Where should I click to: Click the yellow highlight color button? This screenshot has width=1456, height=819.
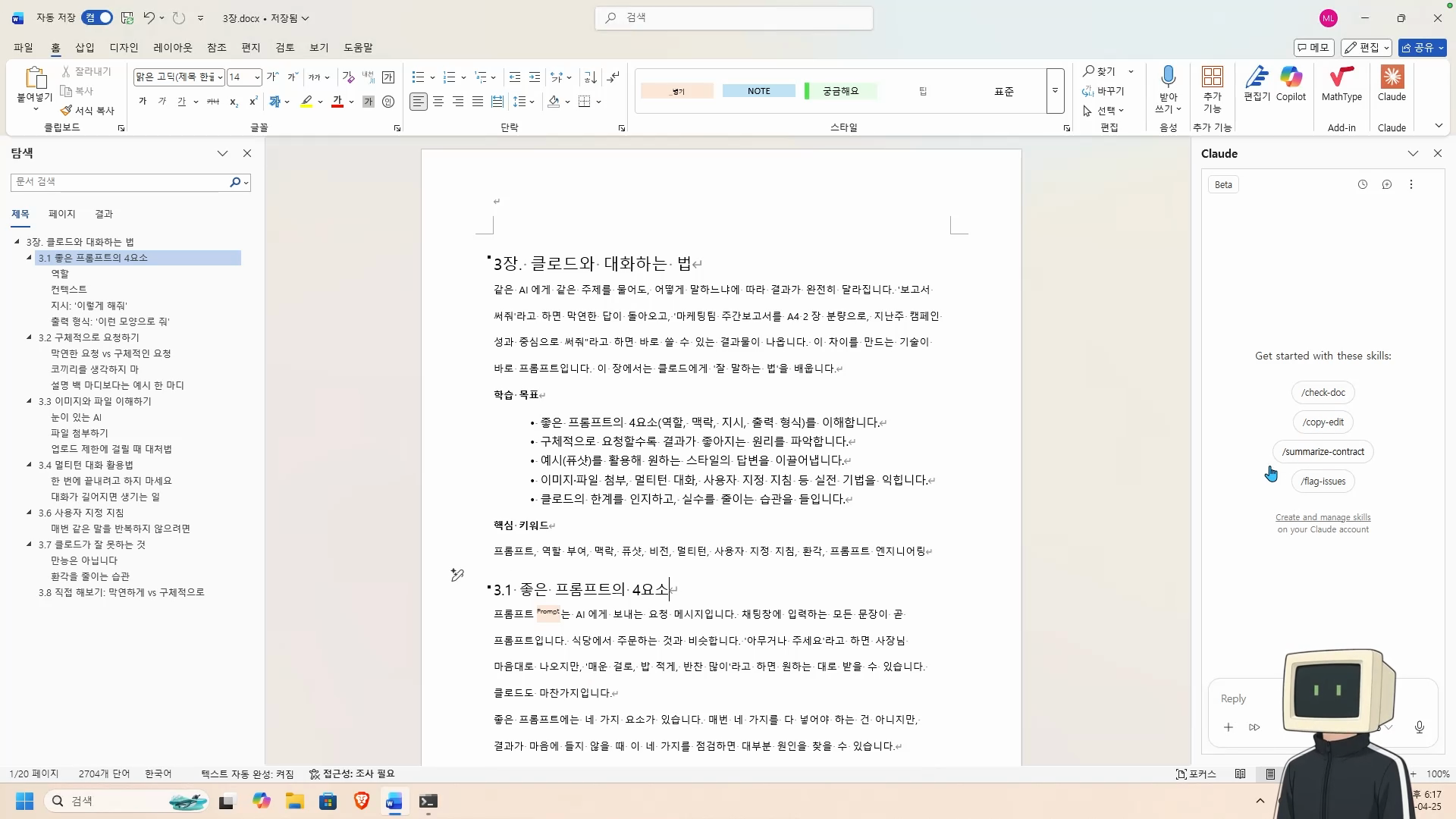click(306, 102)
